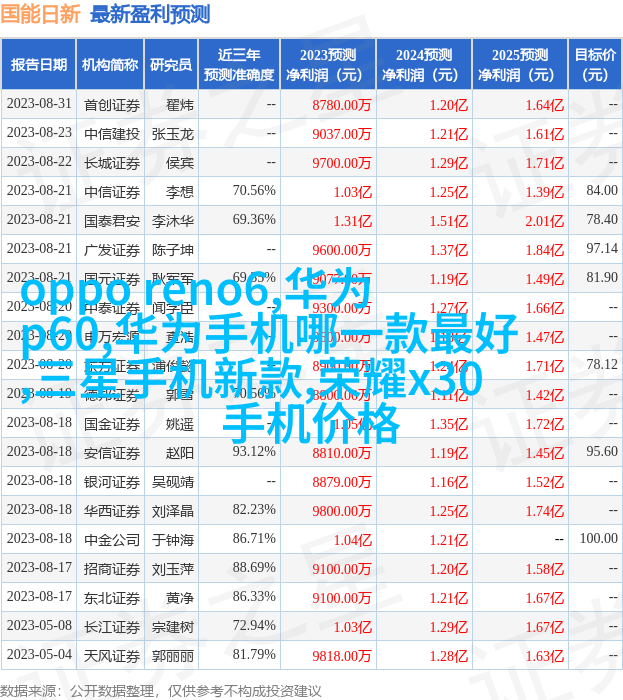623x700 pixels.
Task: Click the 数据来源 footnote text
Action: [x=161, y=691]
